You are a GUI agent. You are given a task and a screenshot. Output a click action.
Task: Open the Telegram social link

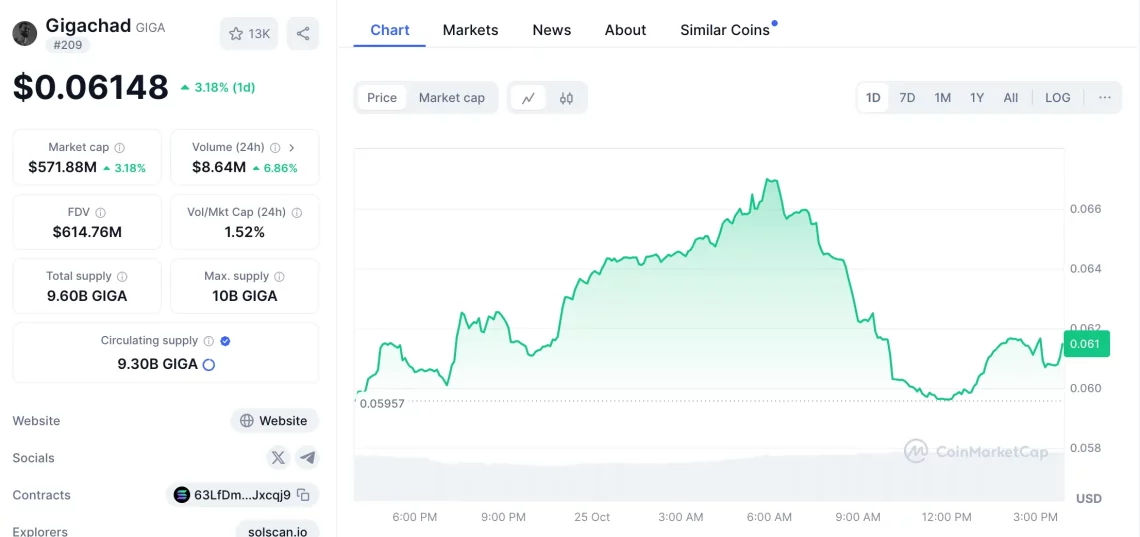(308, 458)
